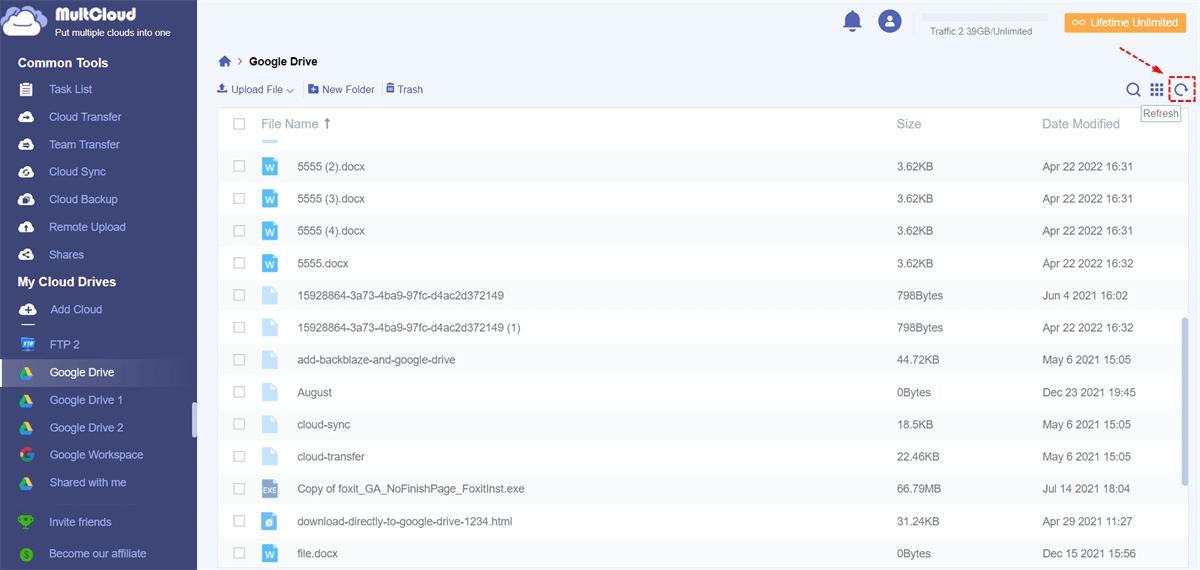Click the Cloud Sync sidebar icon
1200x570 pixels.
(27, 172)
